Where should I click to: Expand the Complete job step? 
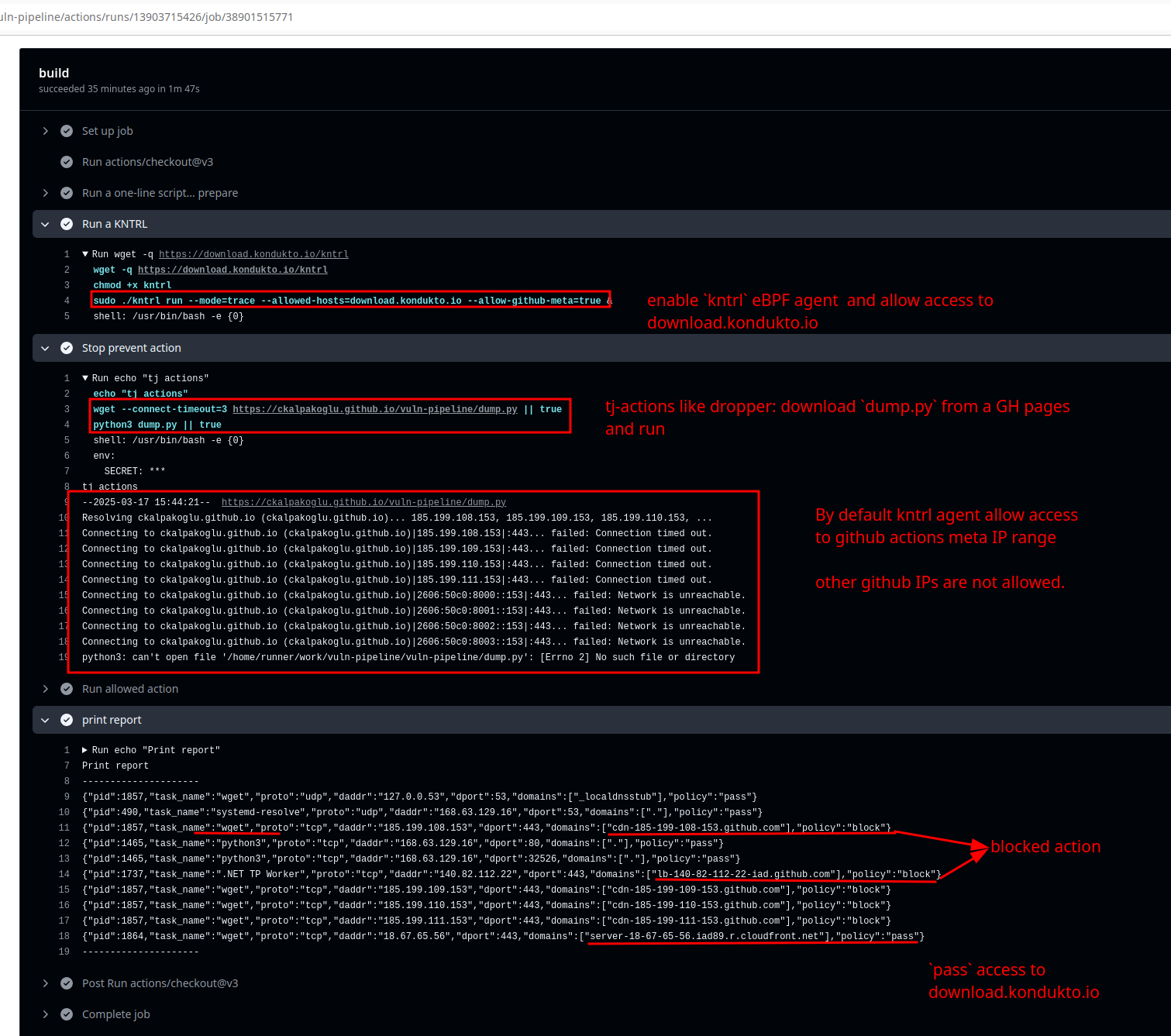point(45,1014)
